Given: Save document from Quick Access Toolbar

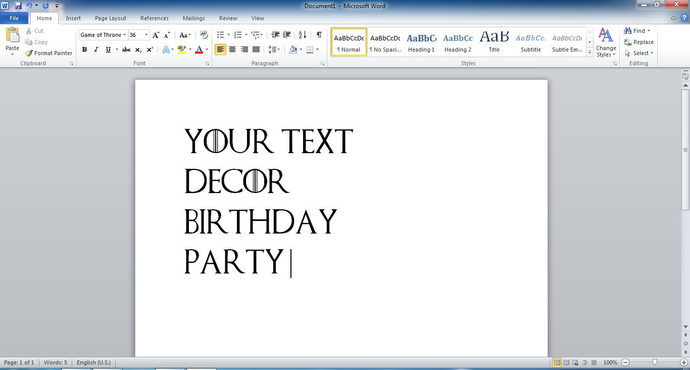Looking at the screenshot, I should pyautogui.click(x=18, y=6).
